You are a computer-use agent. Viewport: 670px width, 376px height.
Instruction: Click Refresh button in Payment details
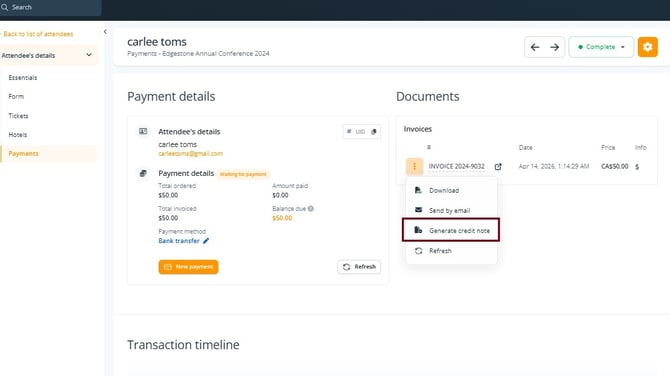(x=359, y=267)
